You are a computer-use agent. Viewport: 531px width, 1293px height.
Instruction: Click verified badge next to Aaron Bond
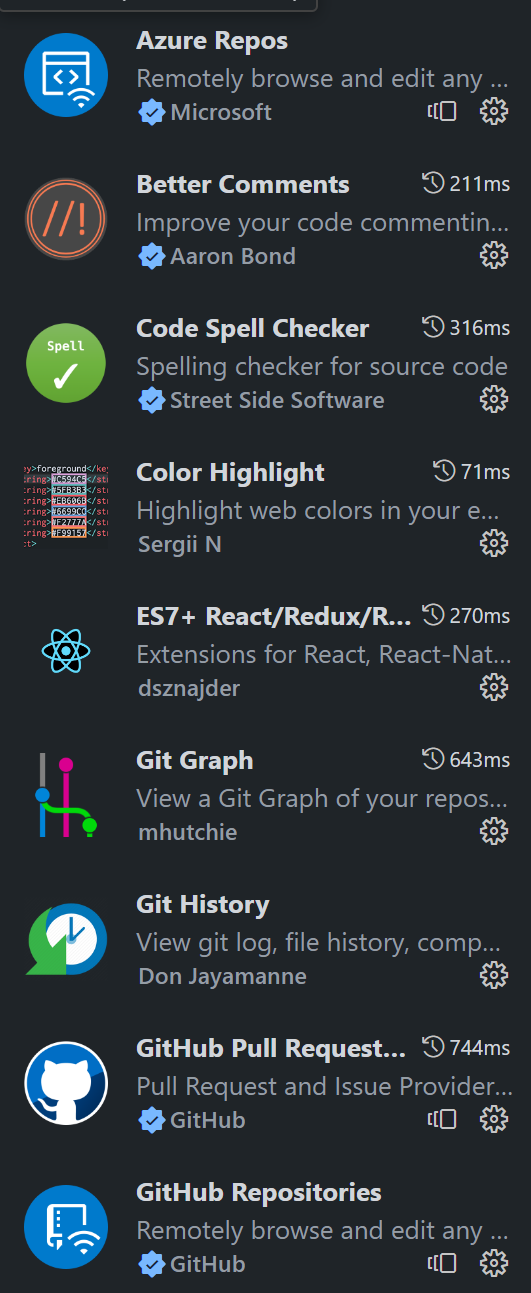coord(151,257)
